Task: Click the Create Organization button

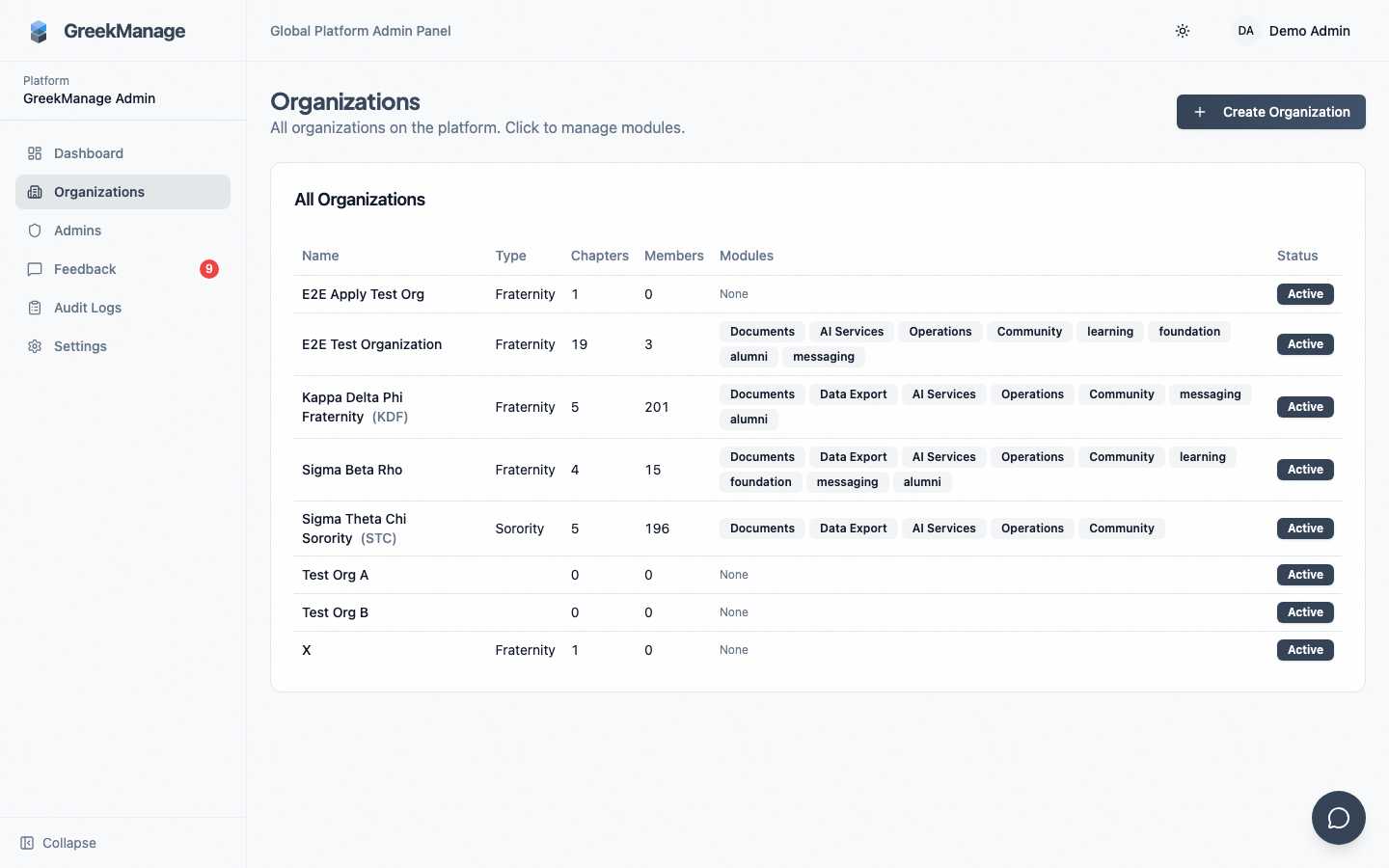Action: tap(1271, 112)
